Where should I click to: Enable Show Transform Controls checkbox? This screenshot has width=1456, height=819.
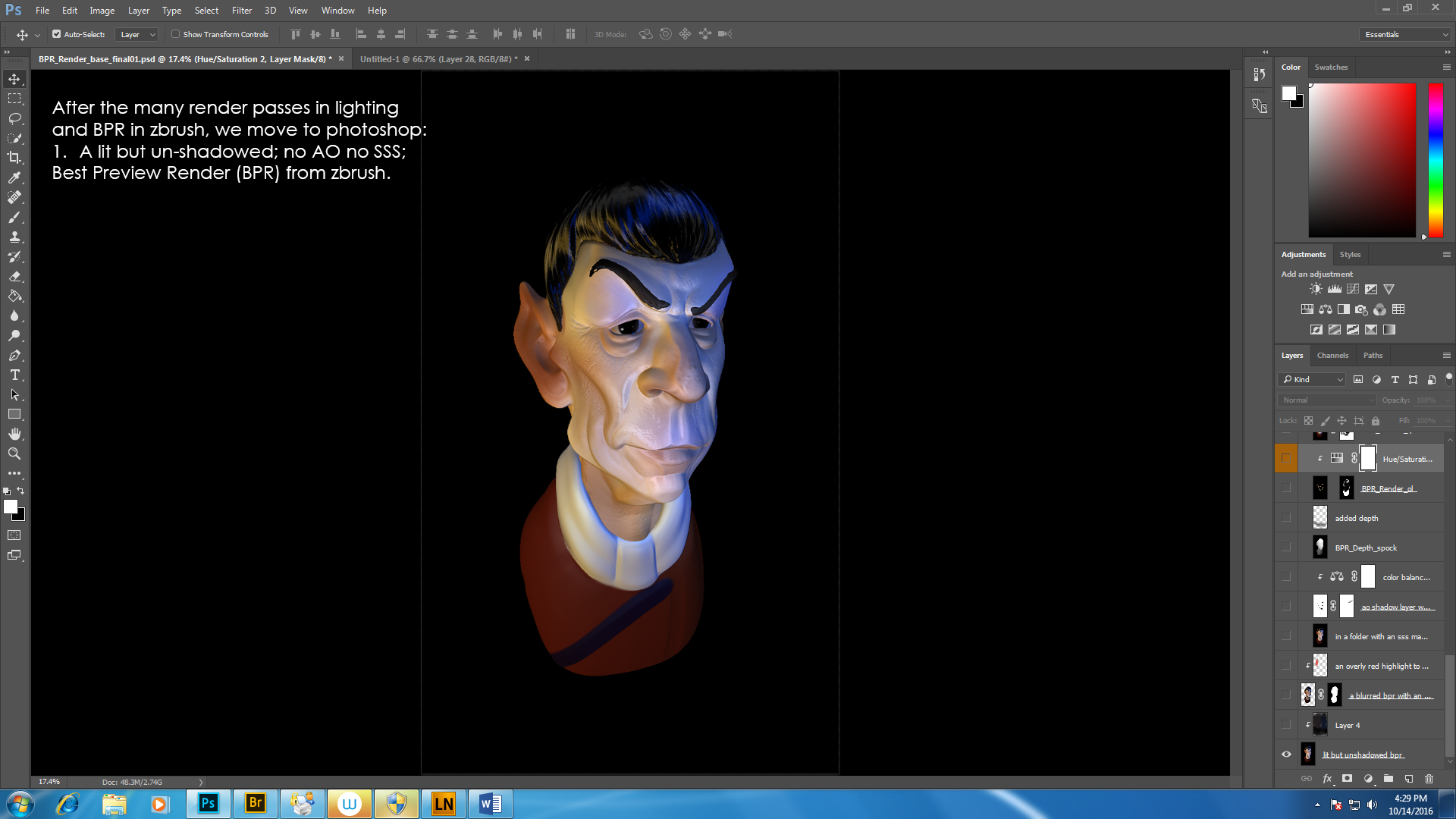point(175,34)
